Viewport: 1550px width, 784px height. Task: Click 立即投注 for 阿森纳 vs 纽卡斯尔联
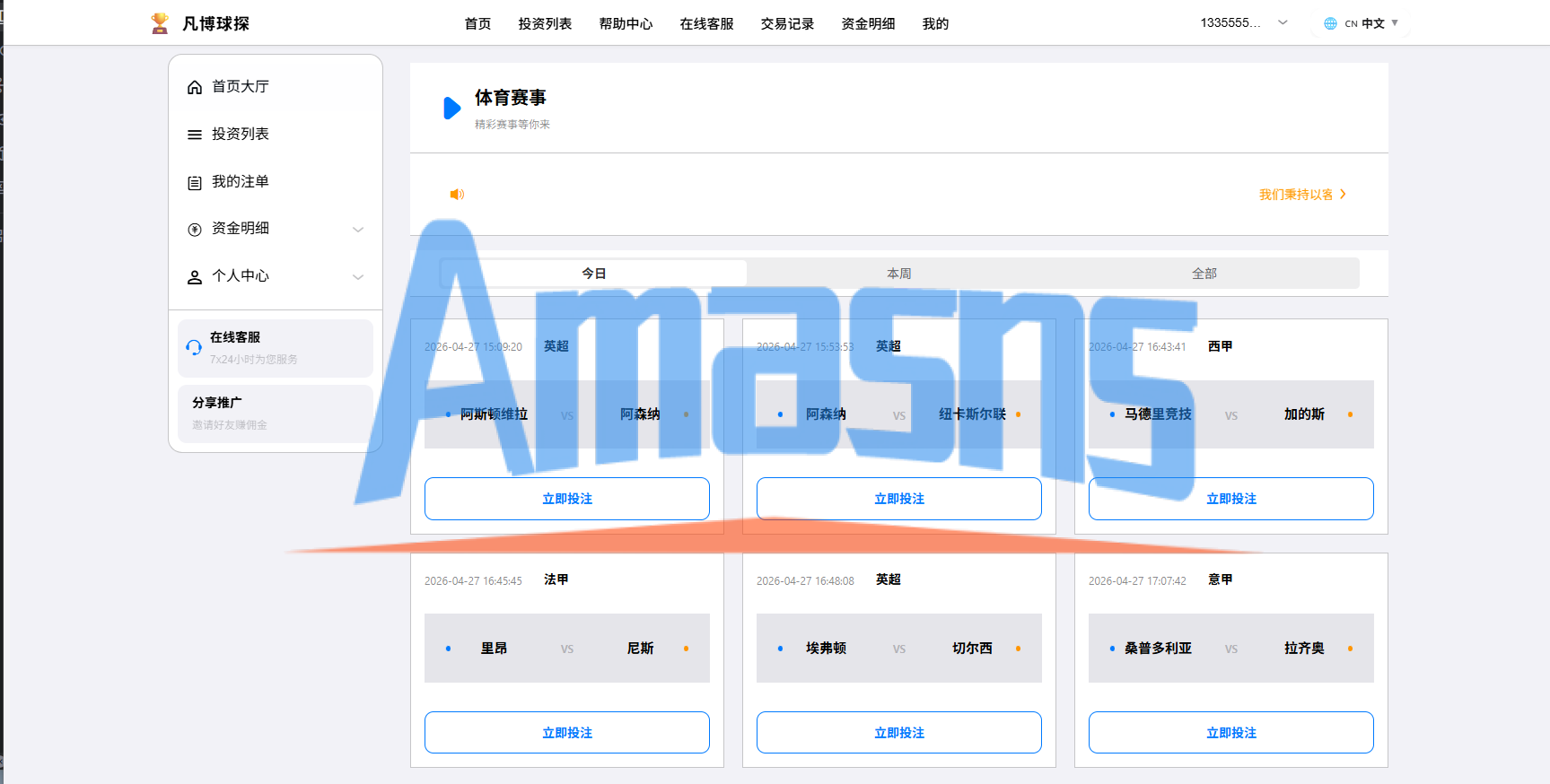click(x=899, y=499)
